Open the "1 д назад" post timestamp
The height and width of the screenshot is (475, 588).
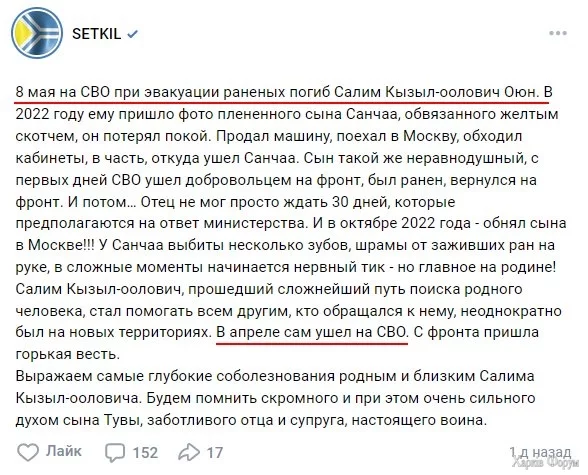[x=540, y=452]
